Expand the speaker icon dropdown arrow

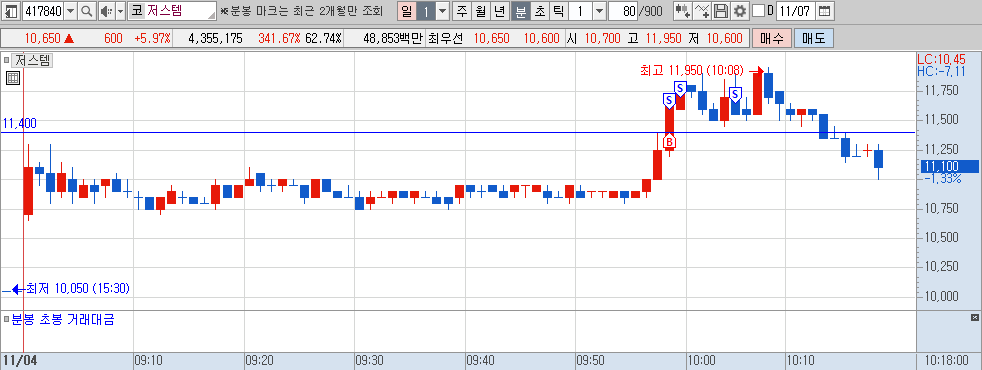(120, 11)
